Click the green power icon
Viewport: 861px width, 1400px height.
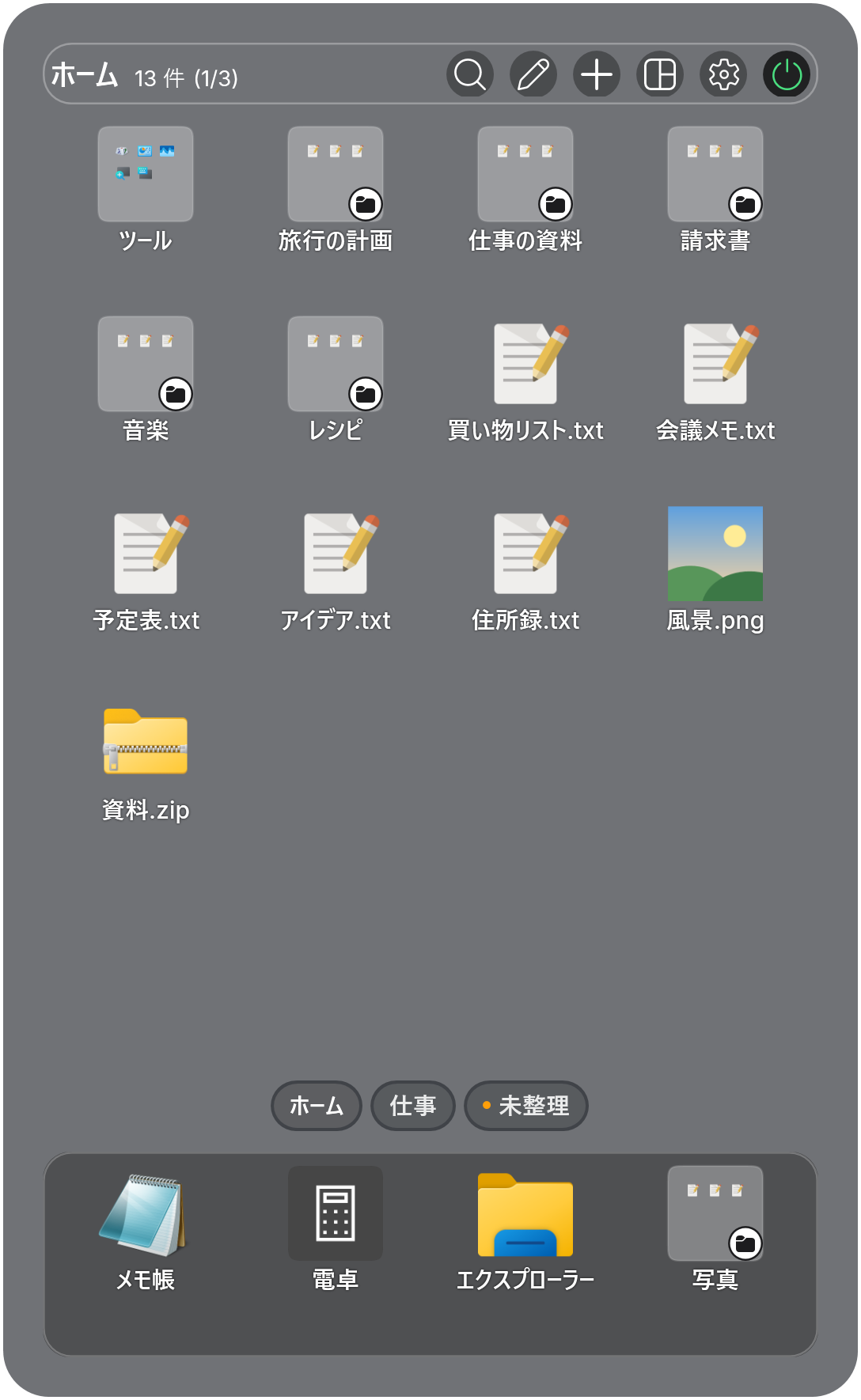pos(787,75)
